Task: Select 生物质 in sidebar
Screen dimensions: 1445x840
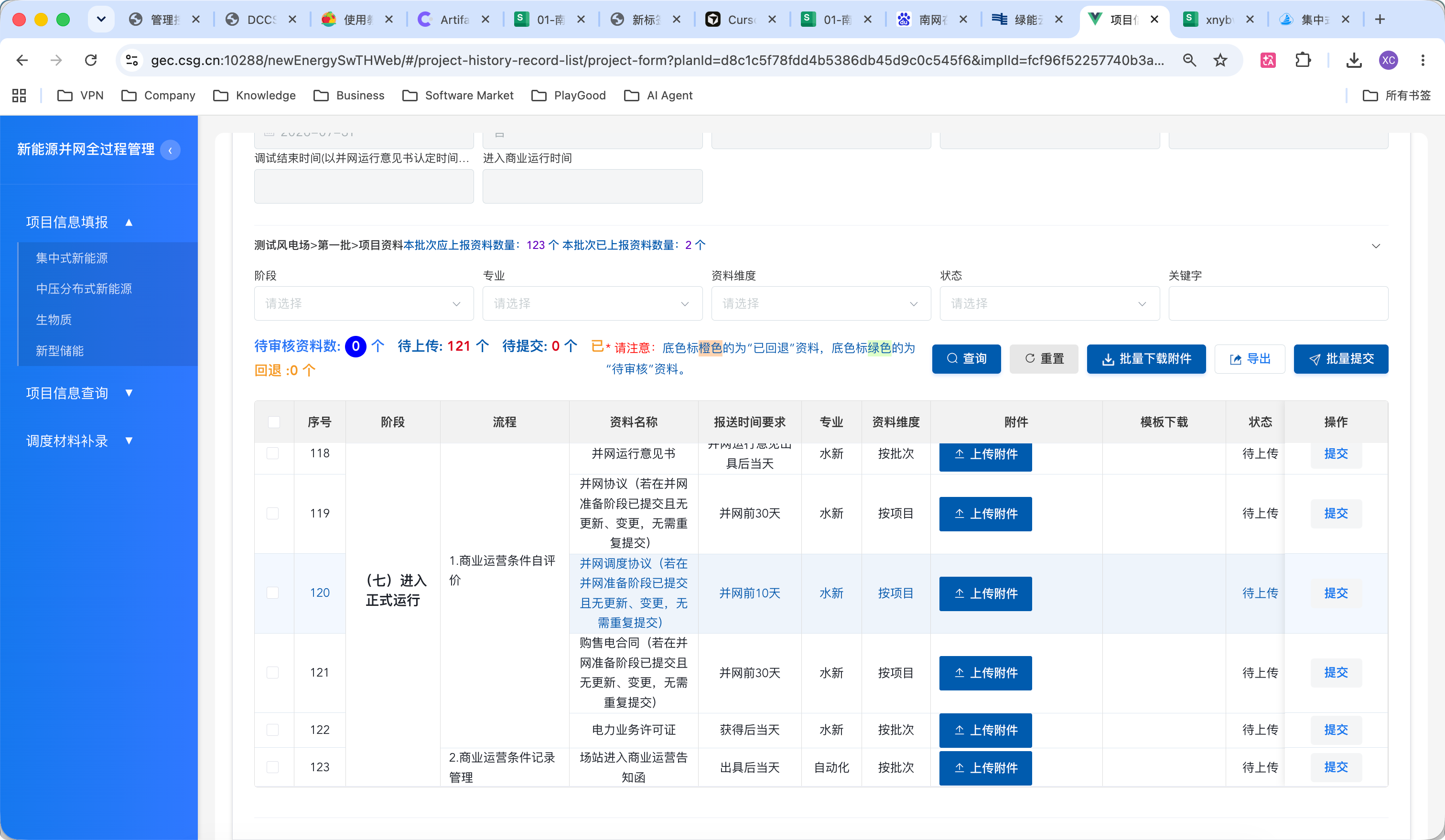Action: (54, 319)
